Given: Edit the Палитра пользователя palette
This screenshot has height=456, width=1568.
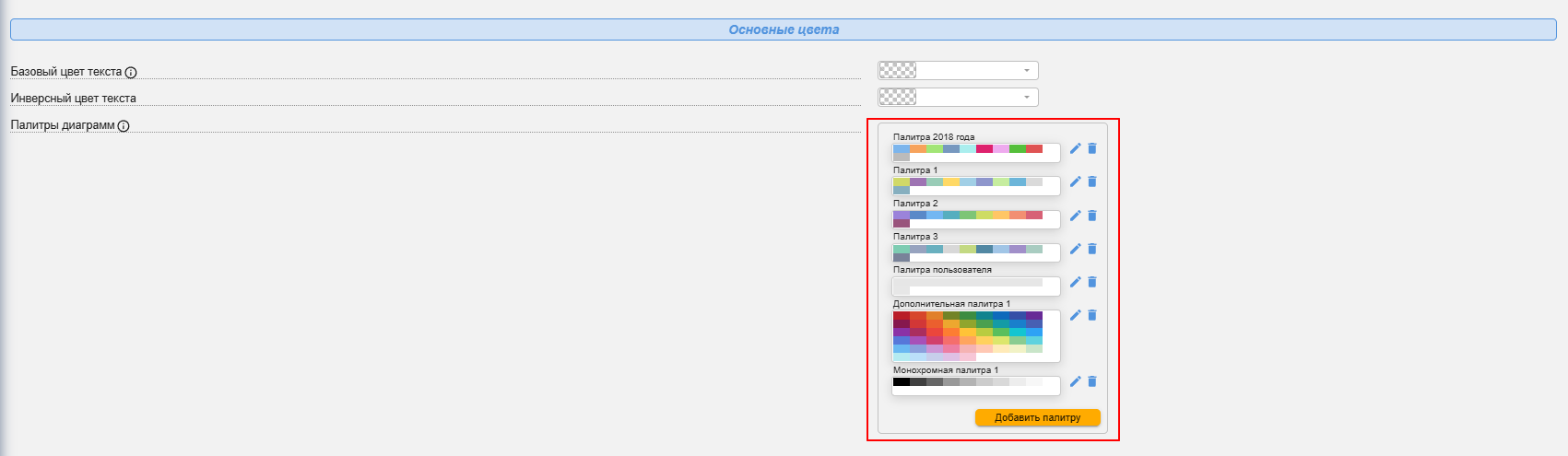Looking at the screenshot, I should pyautogui.click(x=1075, y=282).
